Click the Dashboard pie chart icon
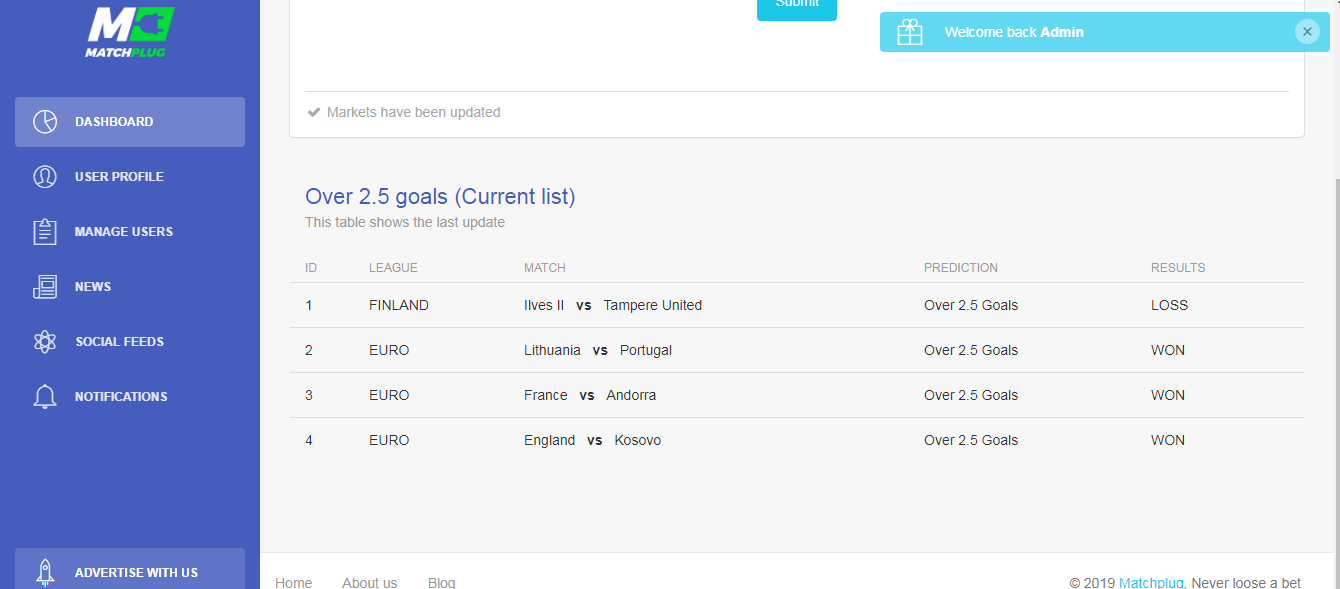 pos(45,122)
